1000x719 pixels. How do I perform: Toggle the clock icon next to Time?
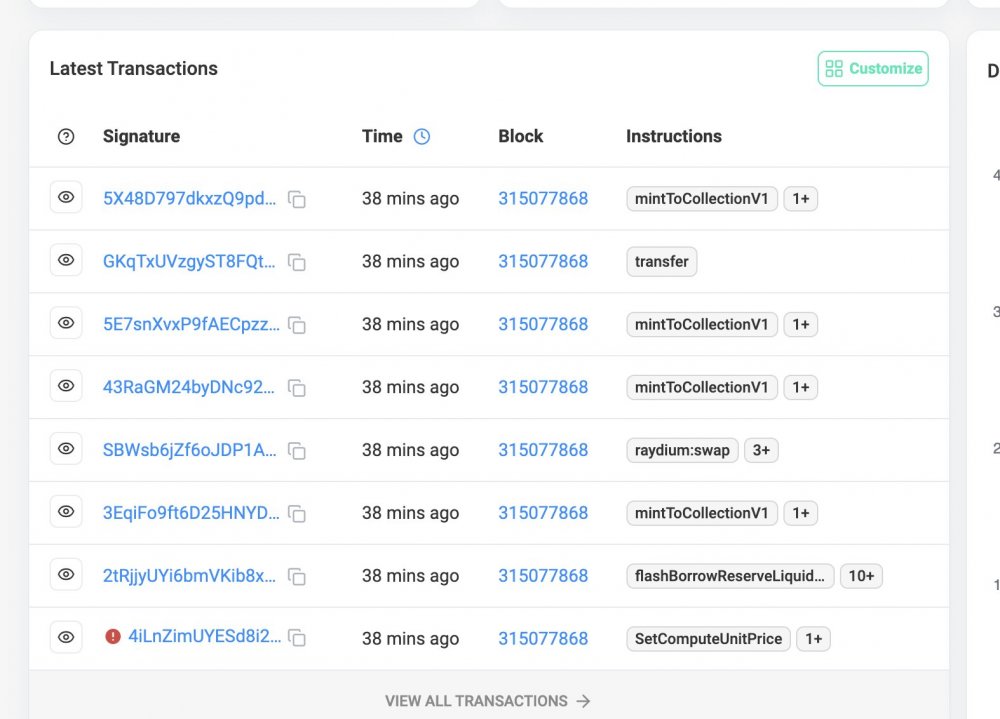point(422,137)
